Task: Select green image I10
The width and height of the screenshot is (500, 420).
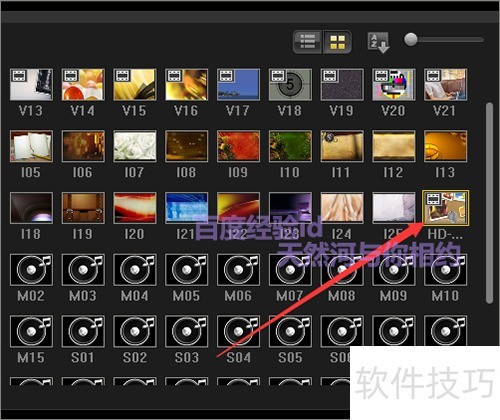Action: click(290, 146)
